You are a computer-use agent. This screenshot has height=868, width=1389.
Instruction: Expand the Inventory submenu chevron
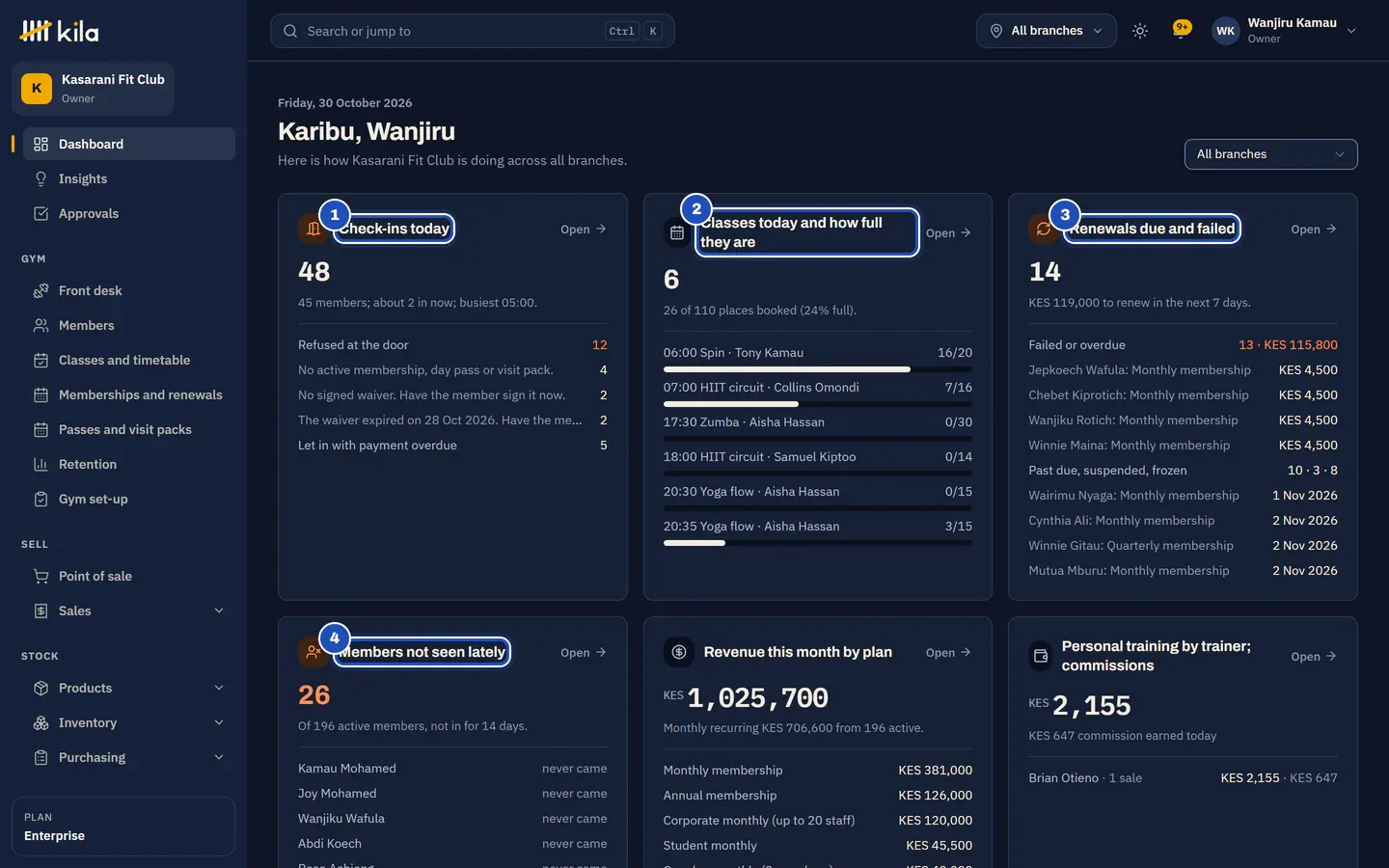click(219, 722)
